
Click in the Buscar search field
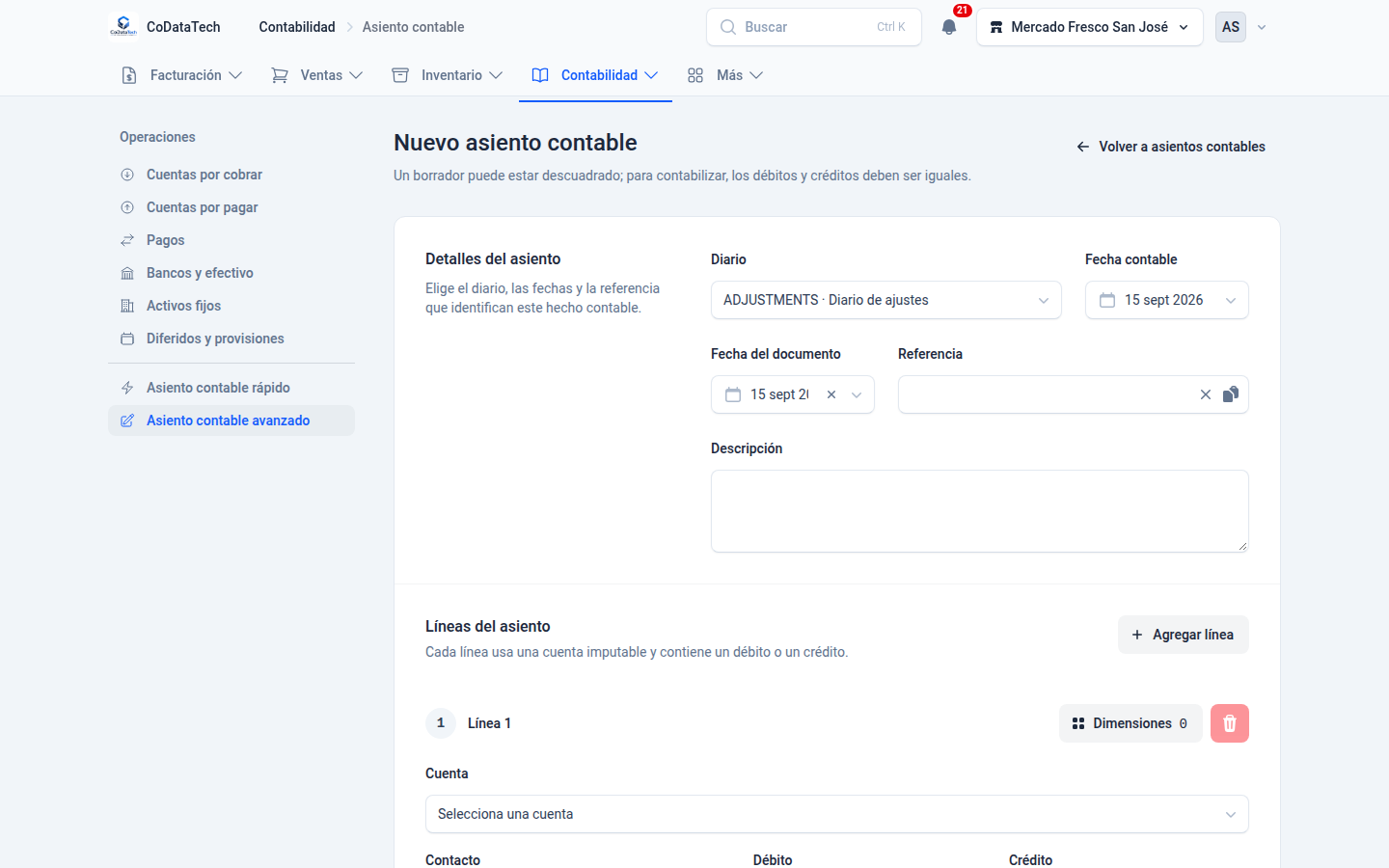(x=814, y=27)
